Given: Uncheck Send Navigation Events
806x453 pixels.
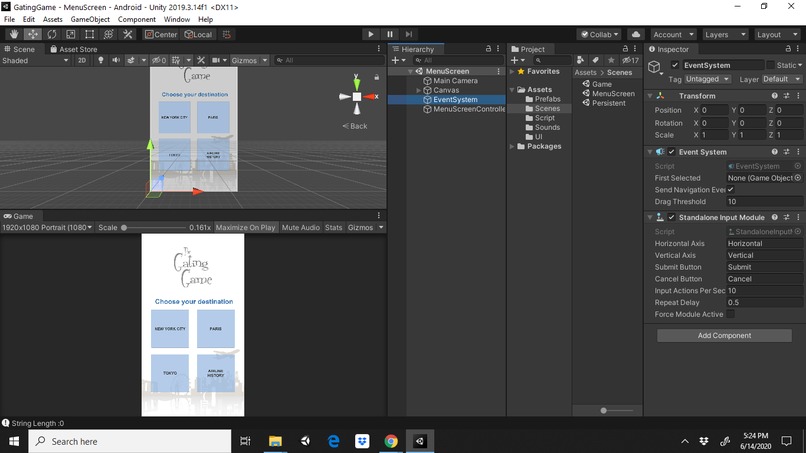Looking at the screenshot, I should (730, 190).
